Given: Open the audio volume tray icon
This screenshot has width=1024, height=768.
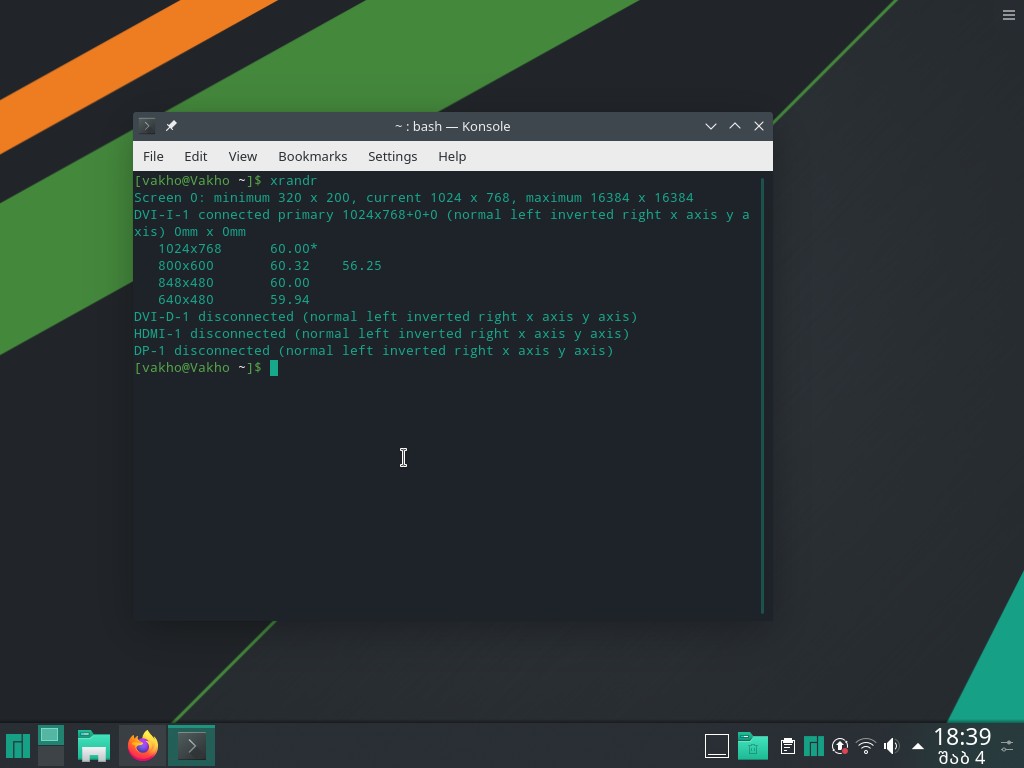Looking at the screenshot, I should (x=891, y=746).
